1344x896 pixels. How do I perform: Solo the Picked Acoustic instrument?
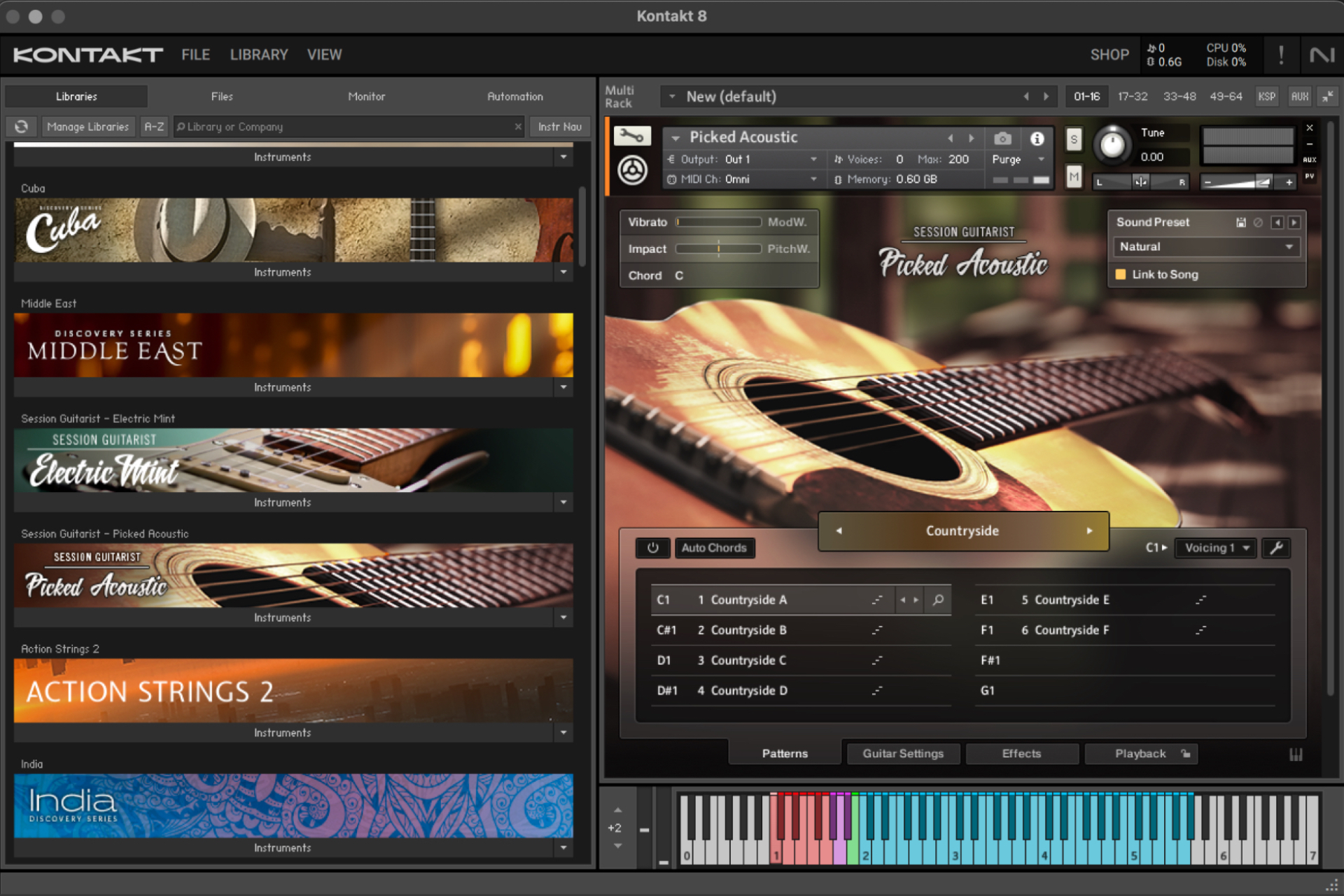pos(1074,139)
